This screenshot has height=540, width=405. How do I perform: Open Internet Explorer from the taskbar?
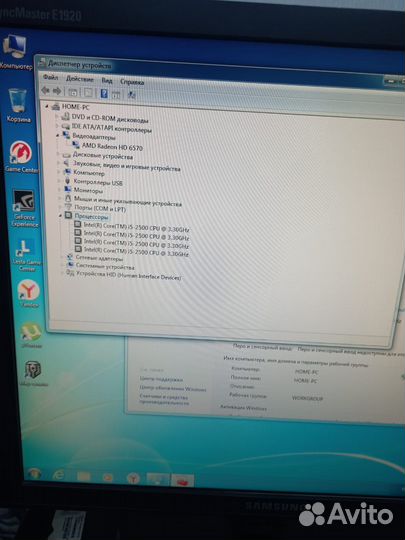(59, 475)
